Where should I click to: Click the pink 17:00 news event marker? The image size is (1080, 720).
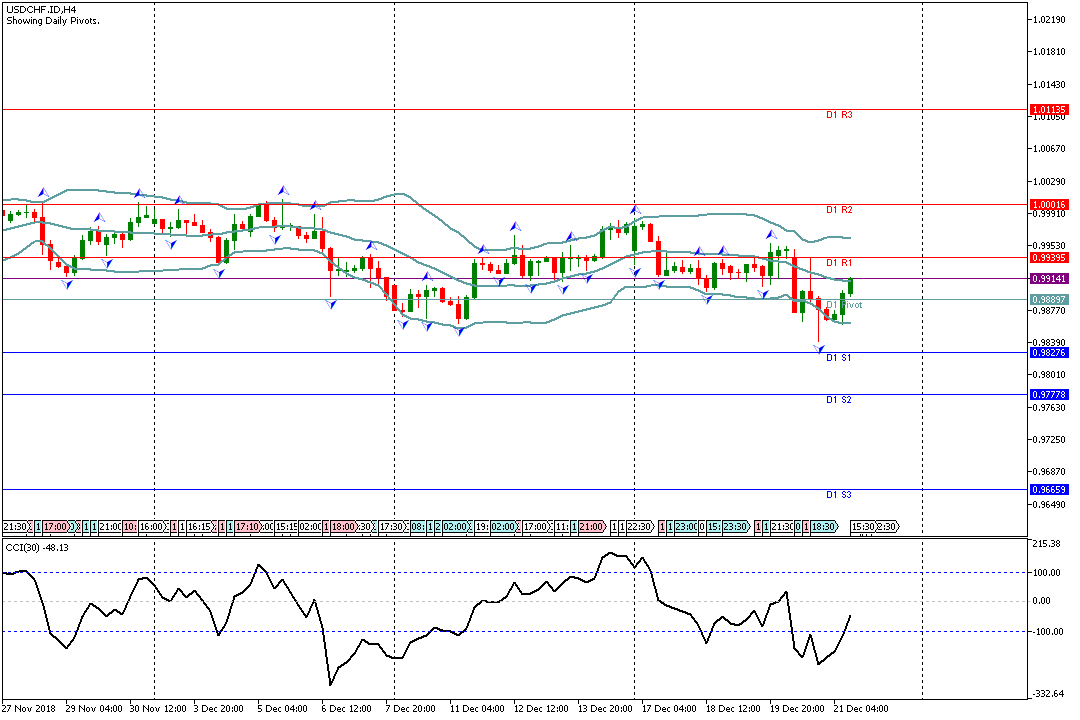56,526
